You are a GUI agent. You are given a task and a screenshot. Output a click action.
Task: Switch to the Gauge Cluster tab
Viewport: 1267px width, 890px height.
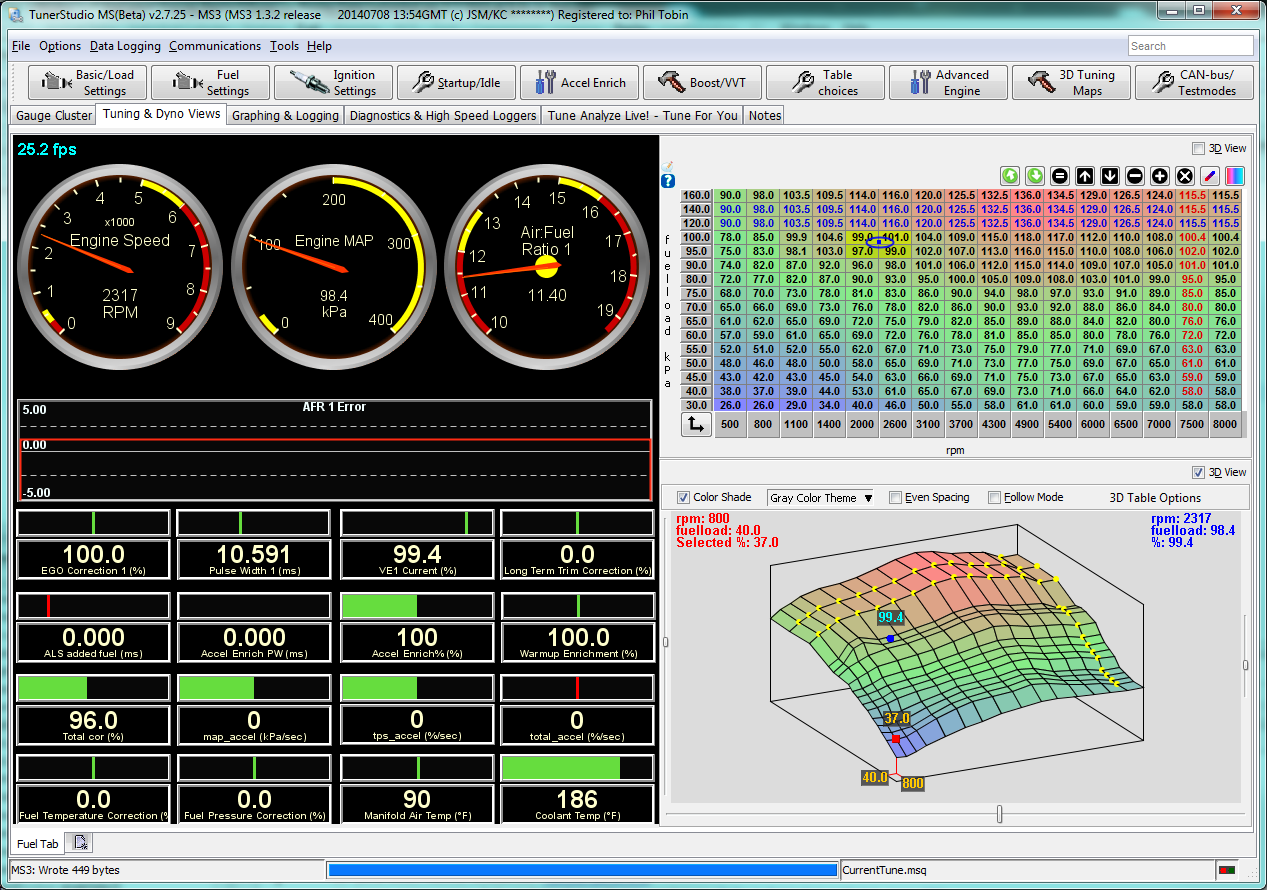tap(54, 116)
